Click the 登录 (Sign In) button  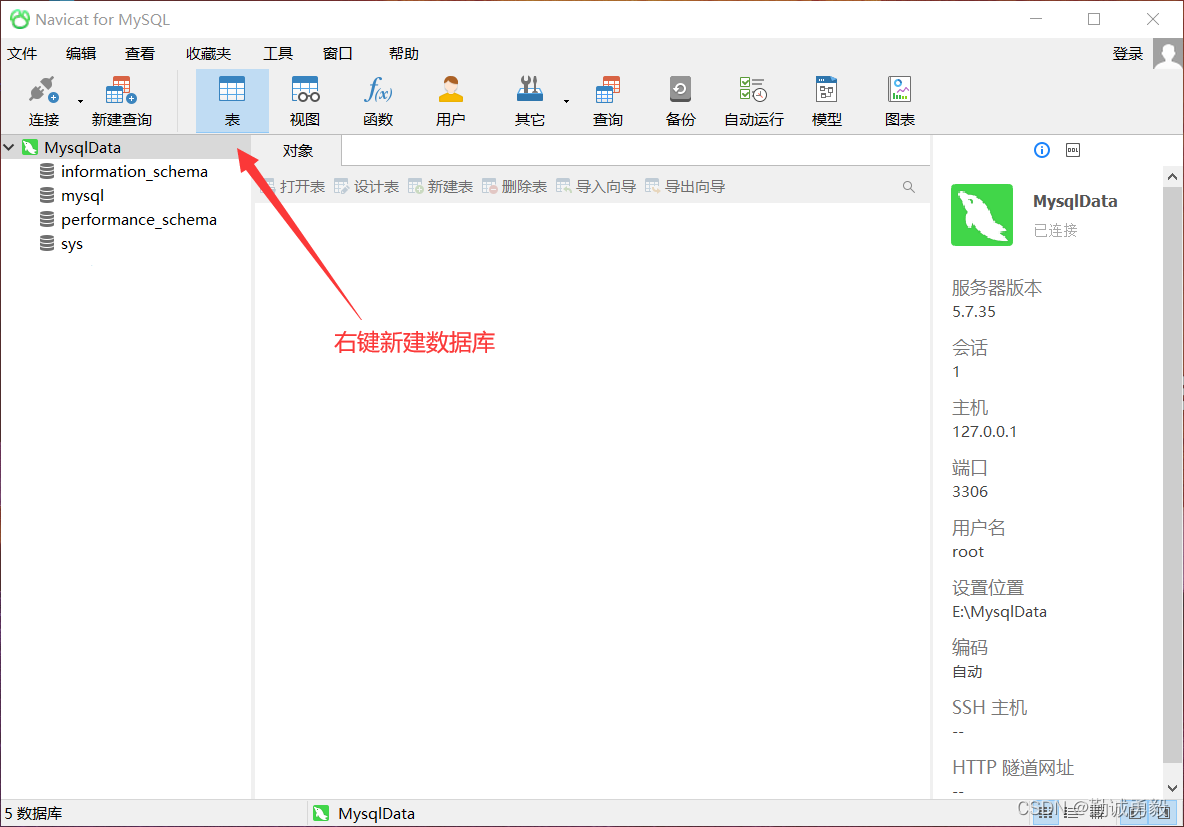pyautogui.click(x=1127, y=54)
